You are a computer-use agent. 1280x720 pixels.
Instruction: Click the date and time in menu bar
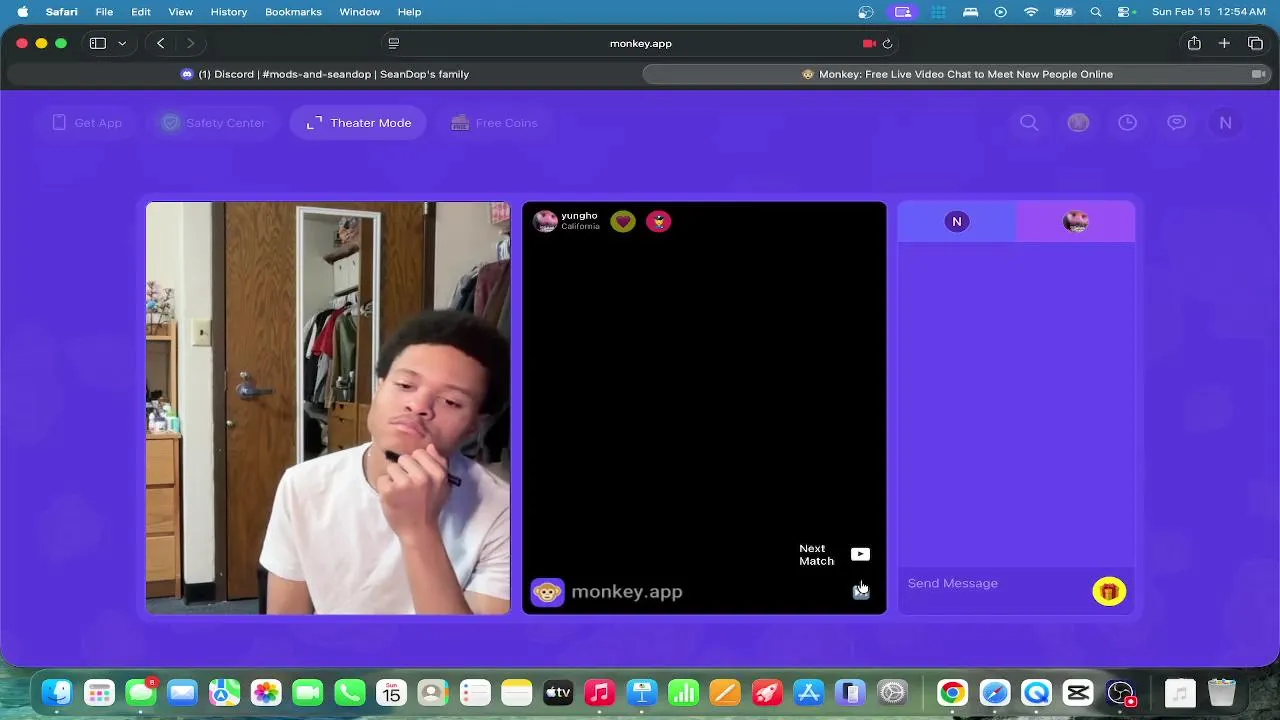(x=1208, y=12)
